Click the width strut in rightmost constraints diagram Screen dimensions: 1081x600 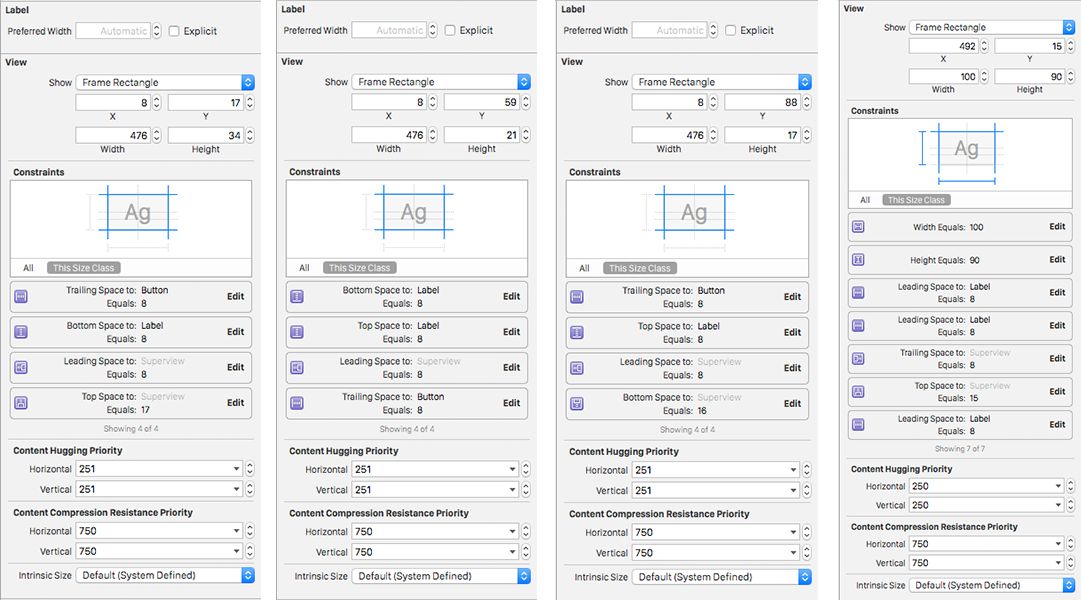coord(967,181)
